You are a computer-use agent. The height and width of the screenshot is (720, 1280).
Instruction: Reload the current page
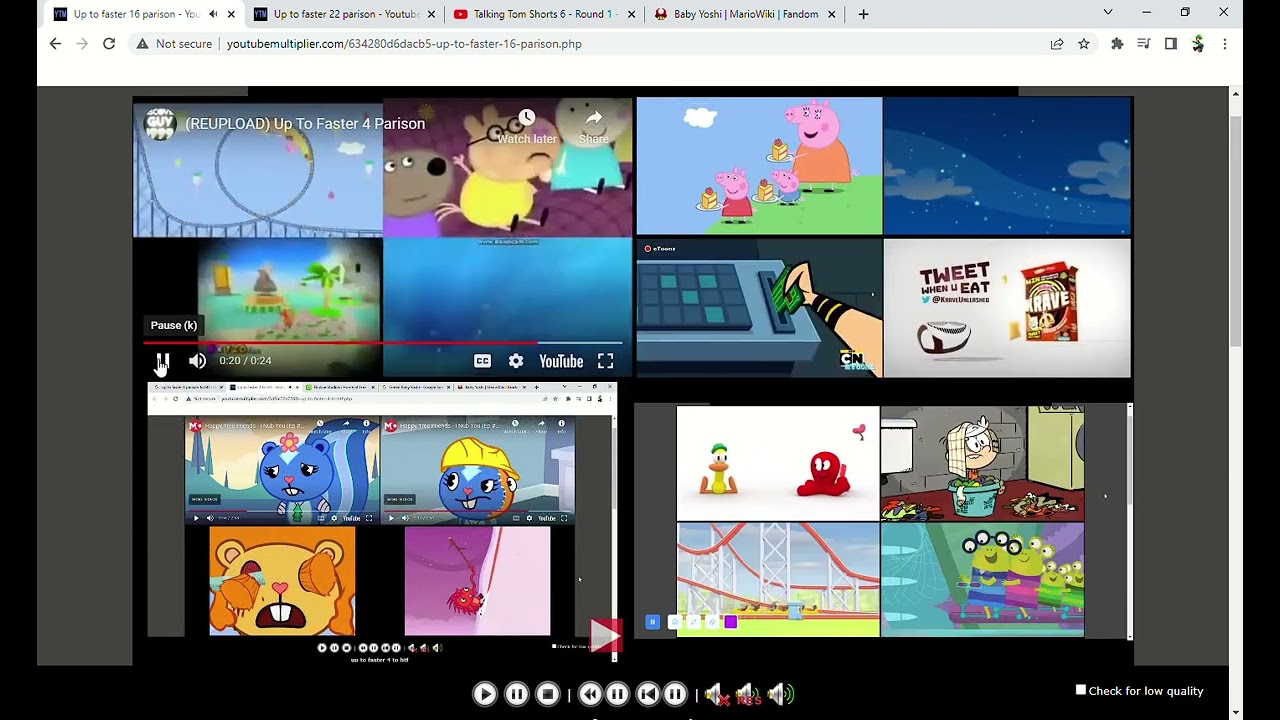[x=109, y=44]
